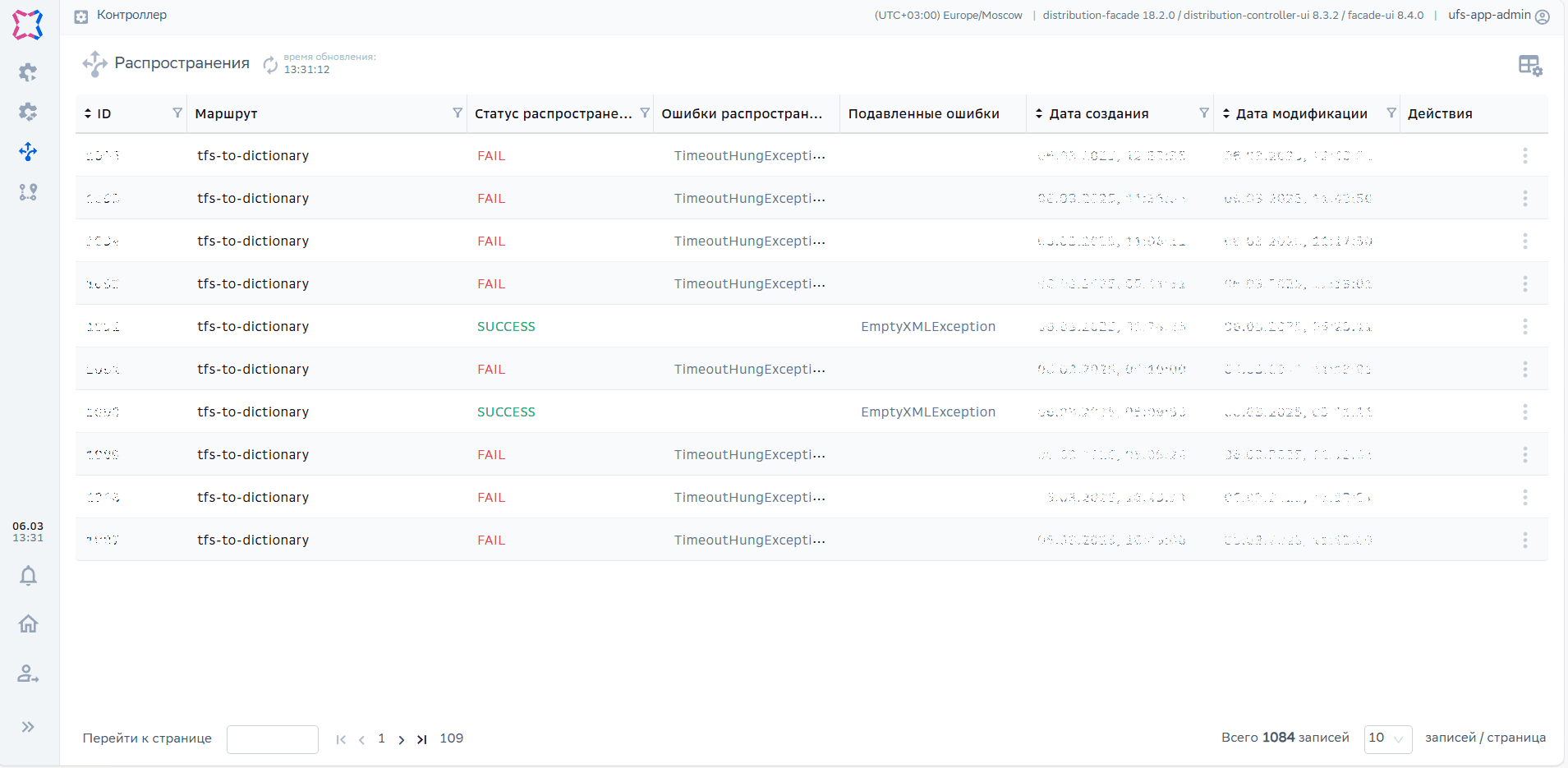Screen dimensions: 1568x768
Task: Open filter for Статус распространения column
Action: tap(645, 113)
